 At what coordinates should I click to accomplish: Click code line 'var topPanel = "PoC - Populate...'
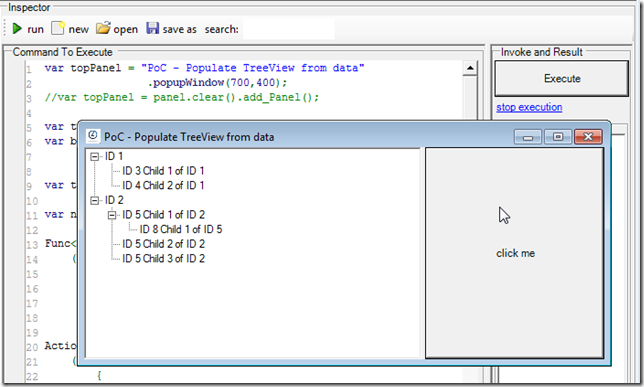(x=205, y=68)
